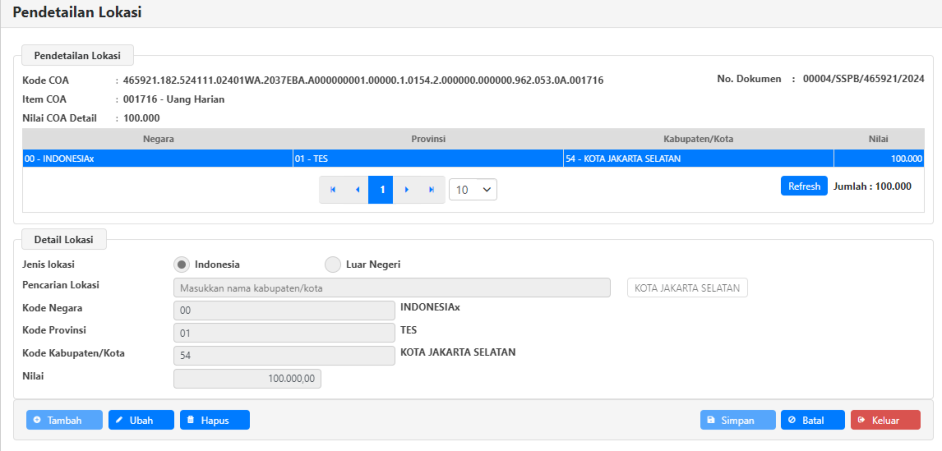Click the Tambah button with plus icon

click(64, 420)
